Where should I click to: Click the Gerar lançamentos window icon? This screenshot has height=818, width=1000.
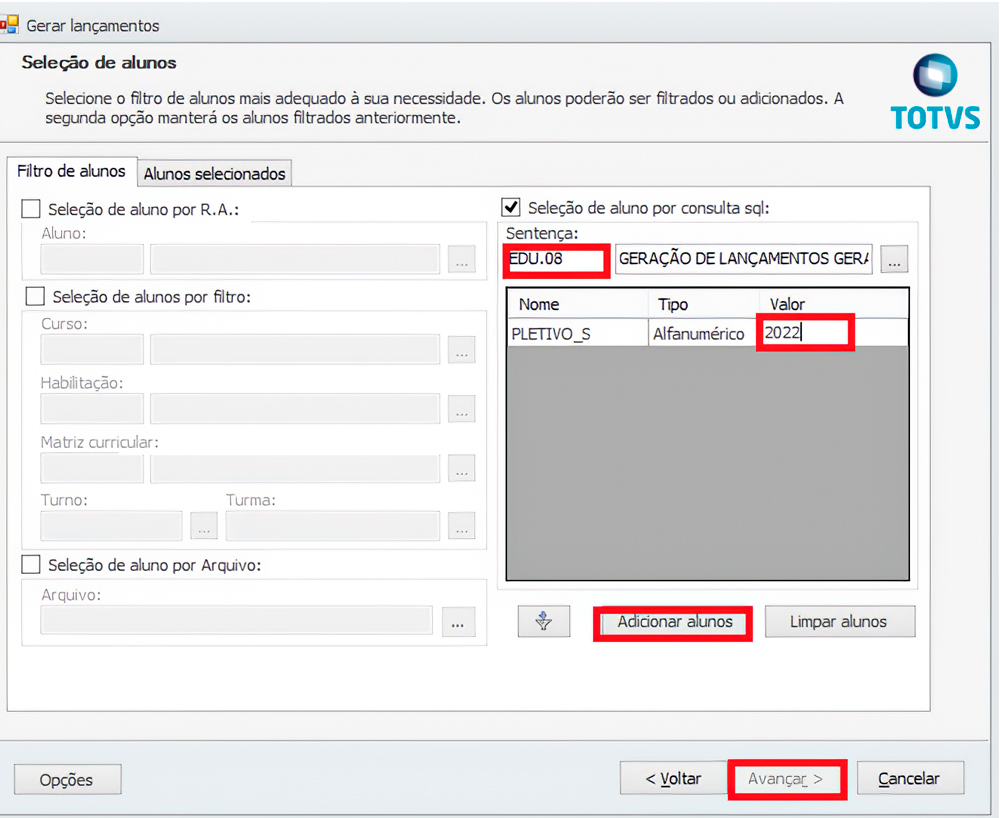pos(10,25)
